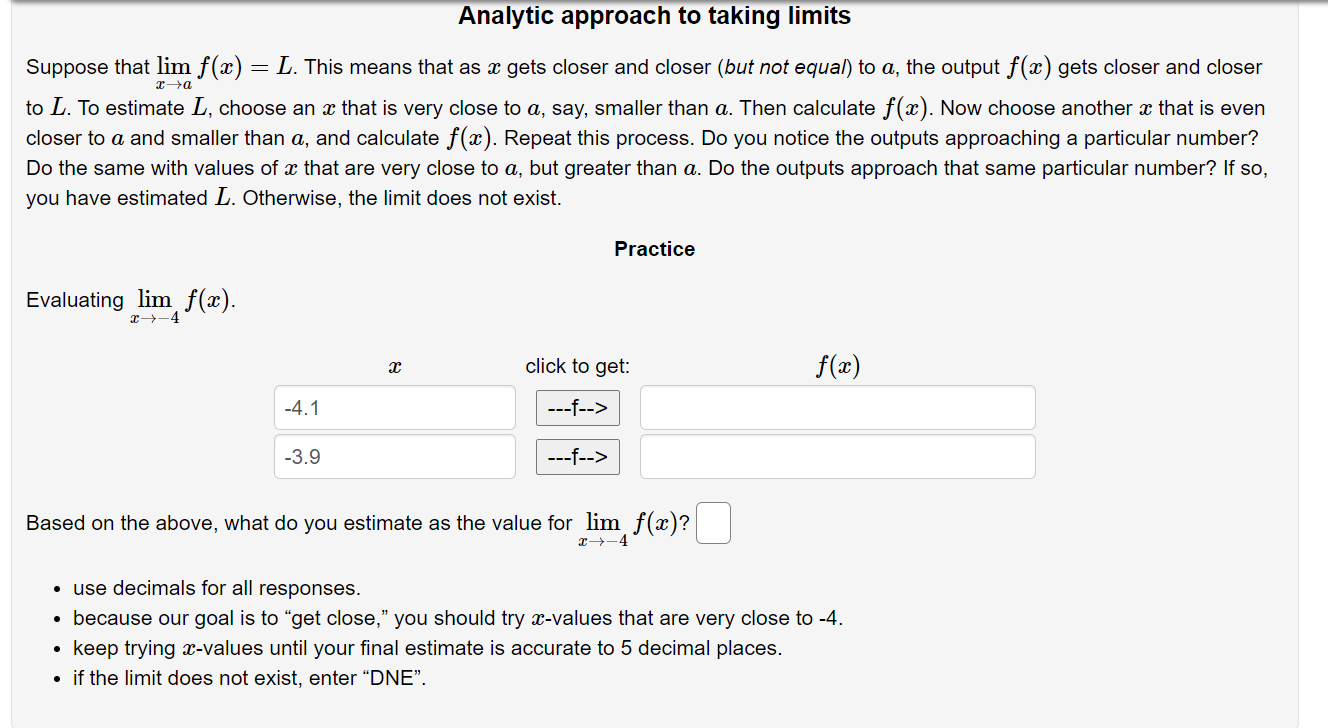This screenshot has height=728, width=1328.
Task: Select the x input containing -4.1
Action: coord(394,407)
